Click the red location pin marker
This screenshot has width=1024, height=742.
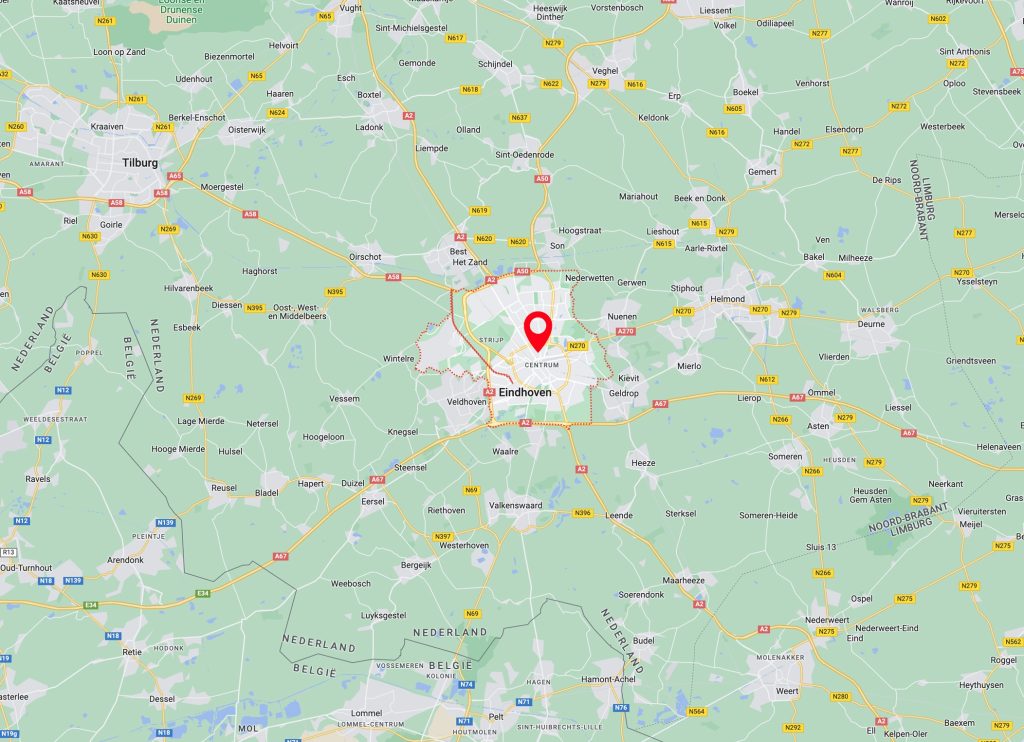point(538,331)
